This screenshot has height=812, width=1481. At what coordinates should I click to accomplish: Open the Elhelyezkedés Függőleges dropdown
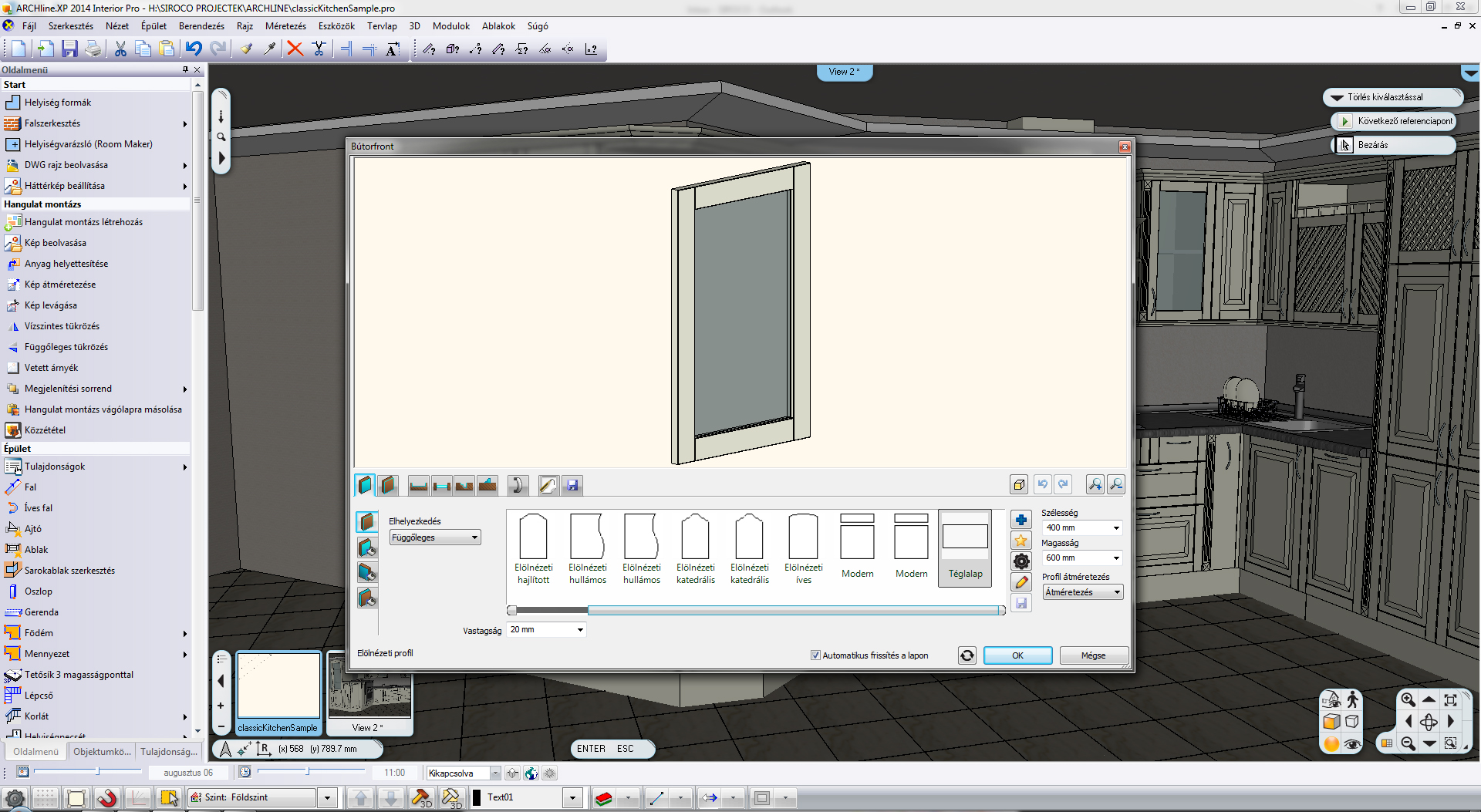(x=435, y=537)
